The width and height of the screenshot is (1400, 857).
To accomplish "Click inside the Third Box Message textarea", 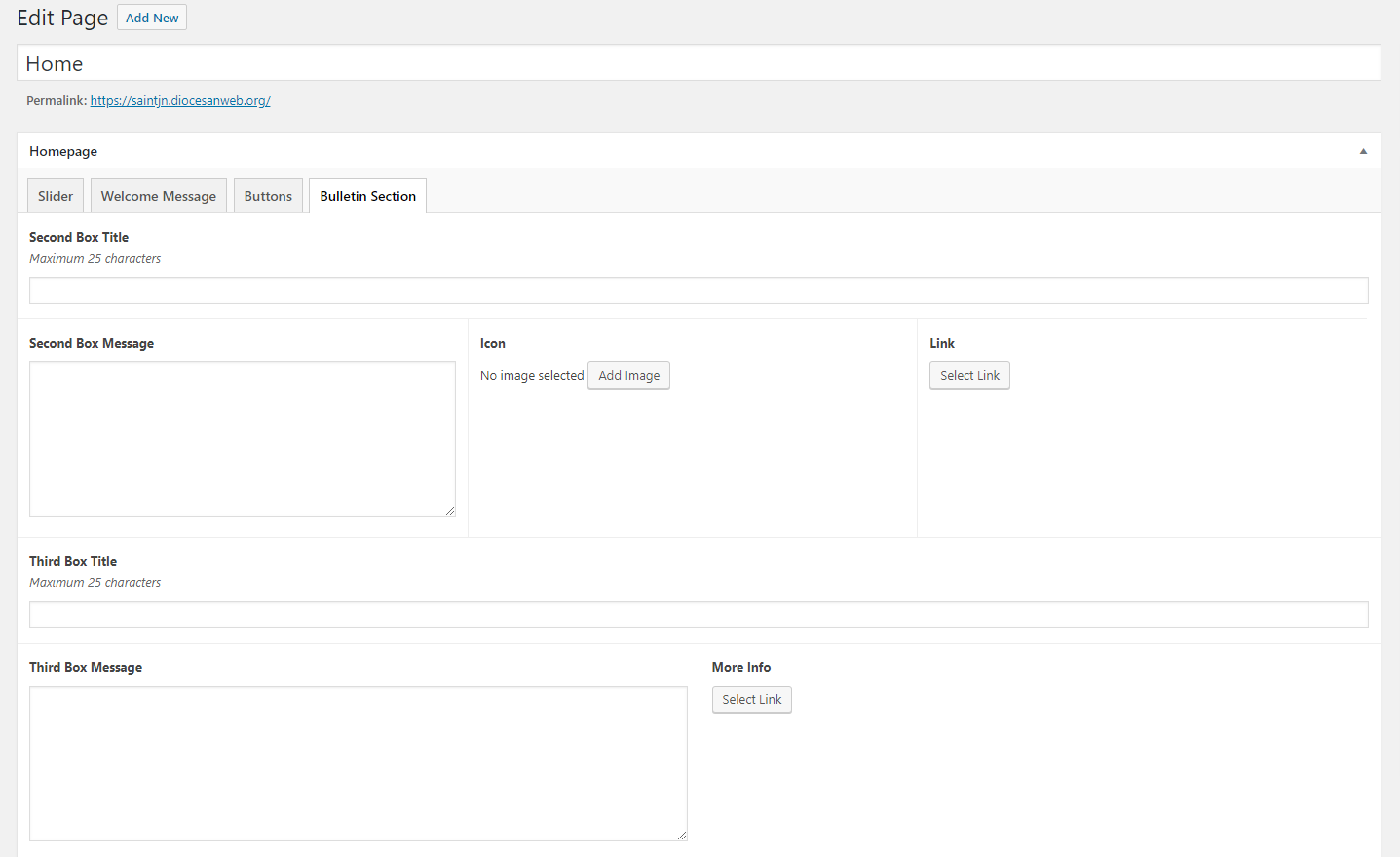I will [x=358, y=763].
